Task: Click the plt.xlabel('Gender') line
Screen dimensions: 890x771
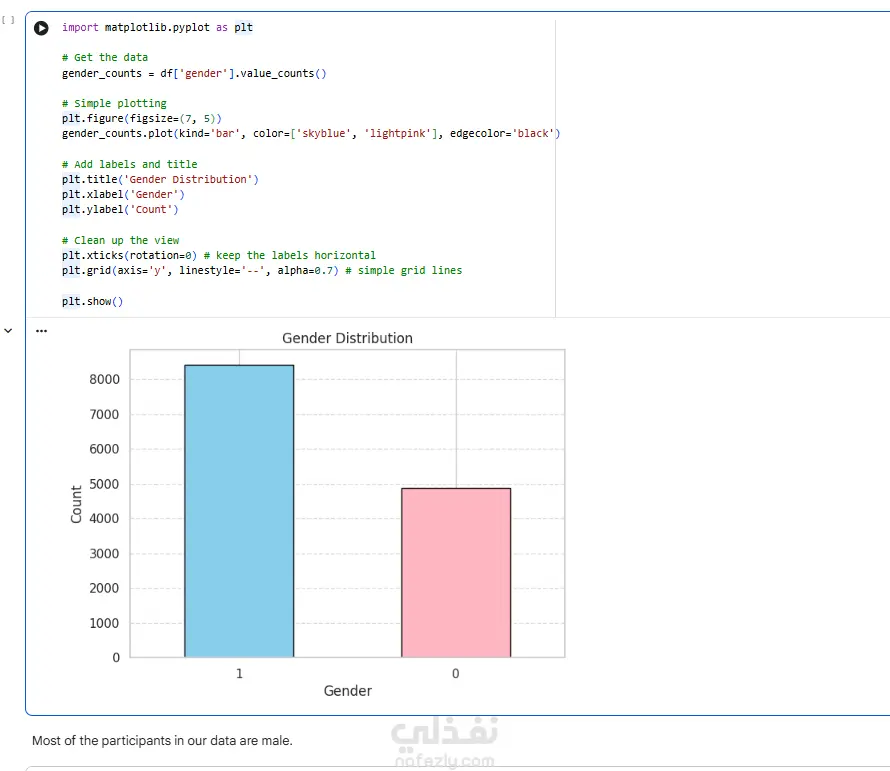Action: click(123, 194)
